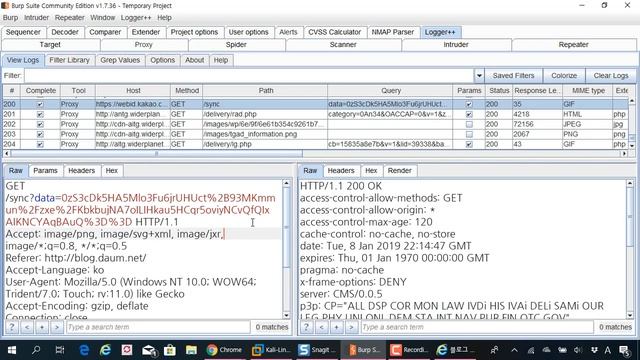Click request pane scroll-down arrow
The image size is (640, 360).
coord(286,315)
